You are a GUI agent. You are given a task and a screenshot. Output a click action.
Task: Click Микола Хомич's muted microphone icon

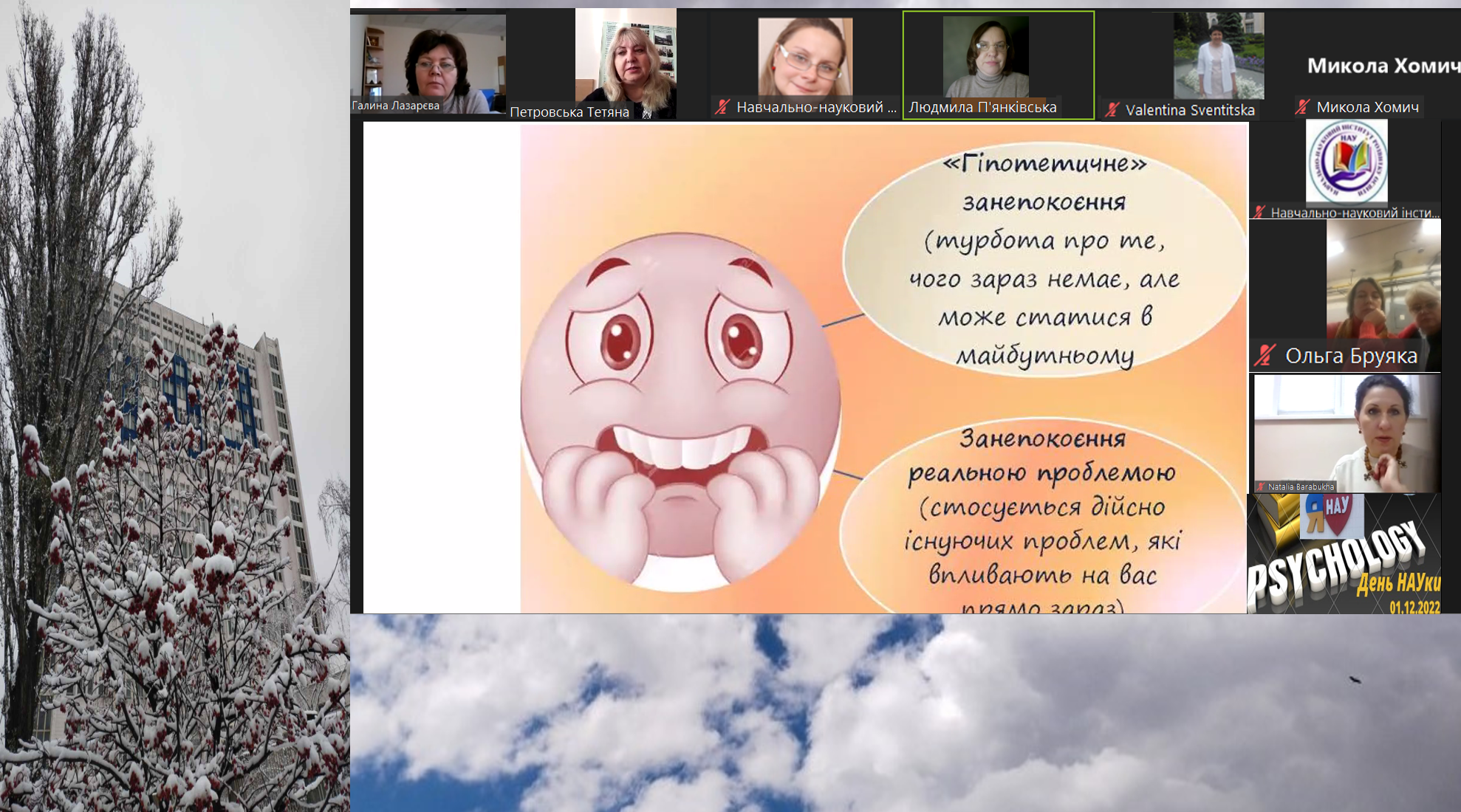click(1301, 107)
